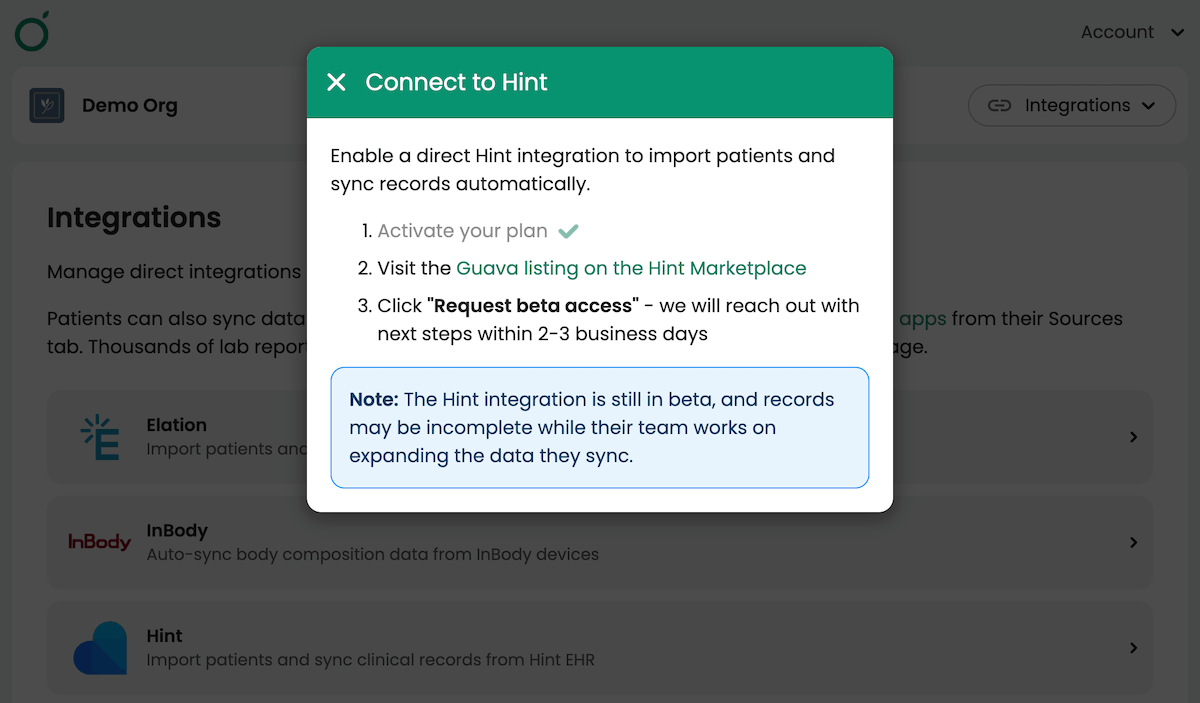Click the Hint integration title
Image resolution: width=1200 pixels, height=703 pixels.
[165, 636]
